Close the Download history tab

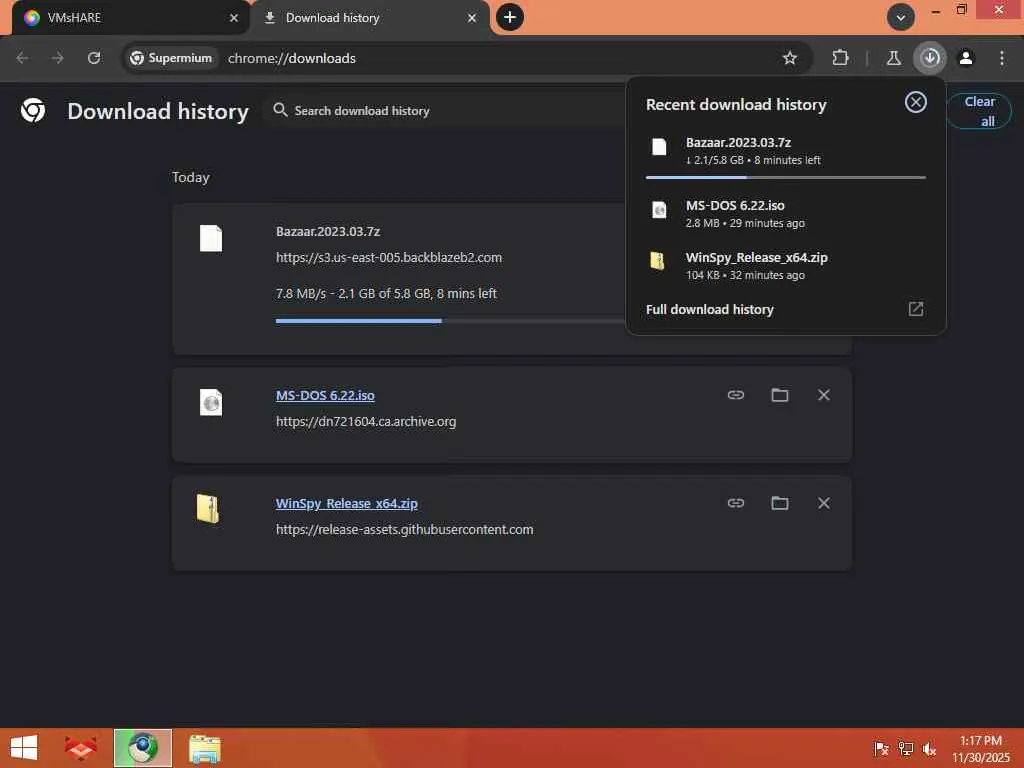point(472,18)
